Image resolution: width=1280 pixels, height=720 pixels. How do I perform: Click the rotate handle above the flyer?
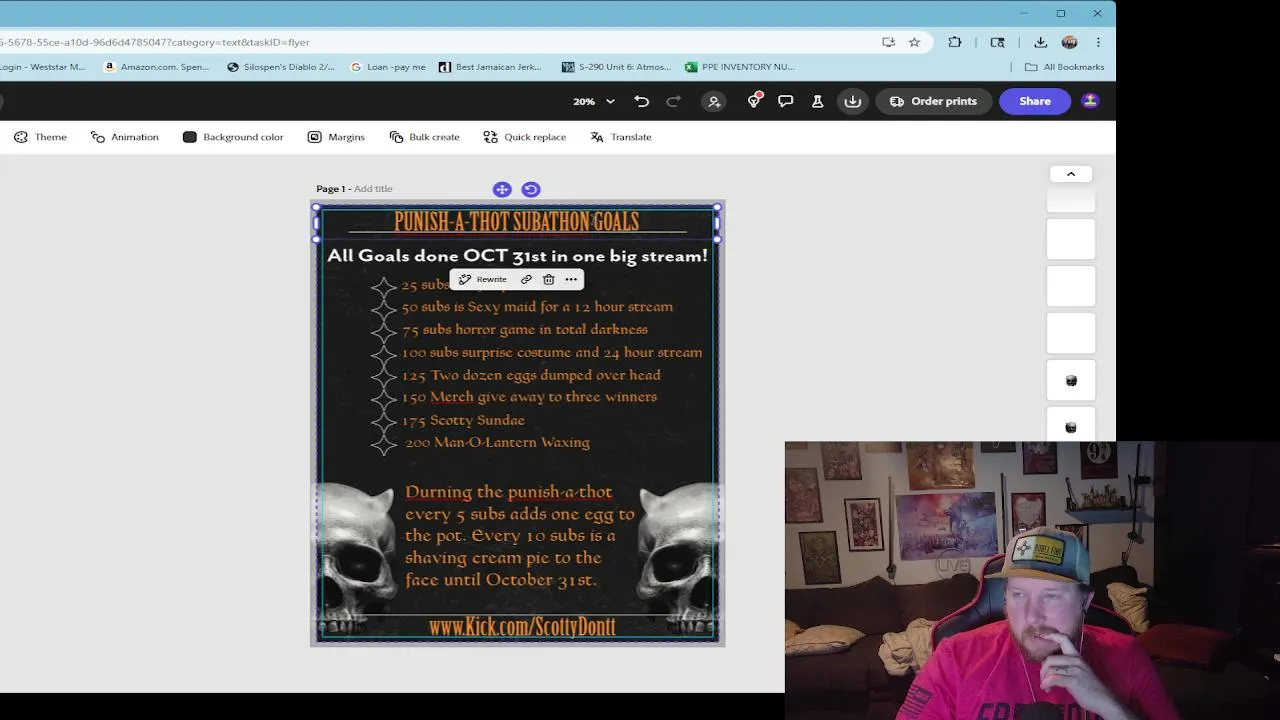[531, 189]
